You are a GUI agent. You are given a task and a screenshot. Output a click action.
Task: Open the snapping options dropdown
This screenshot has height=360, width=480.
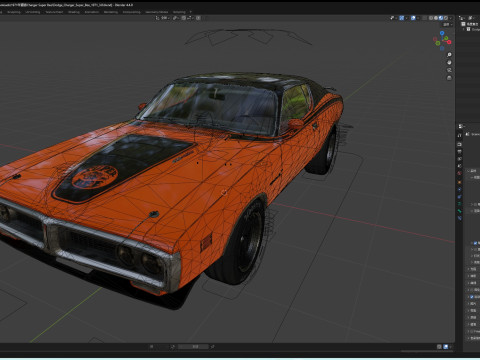pos(190,18)
